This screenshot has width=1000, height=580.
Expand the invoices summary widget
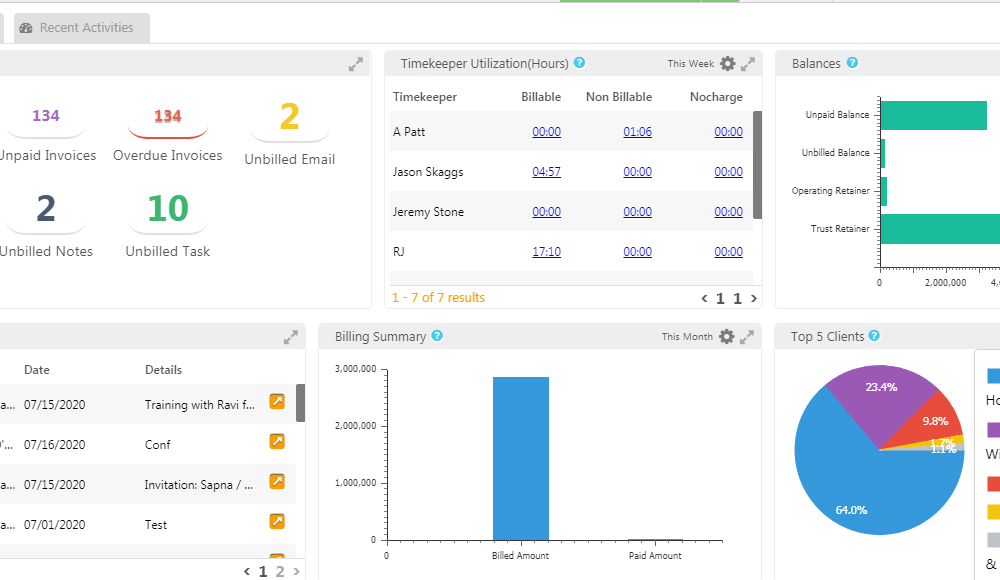click(x=355, y=64)
